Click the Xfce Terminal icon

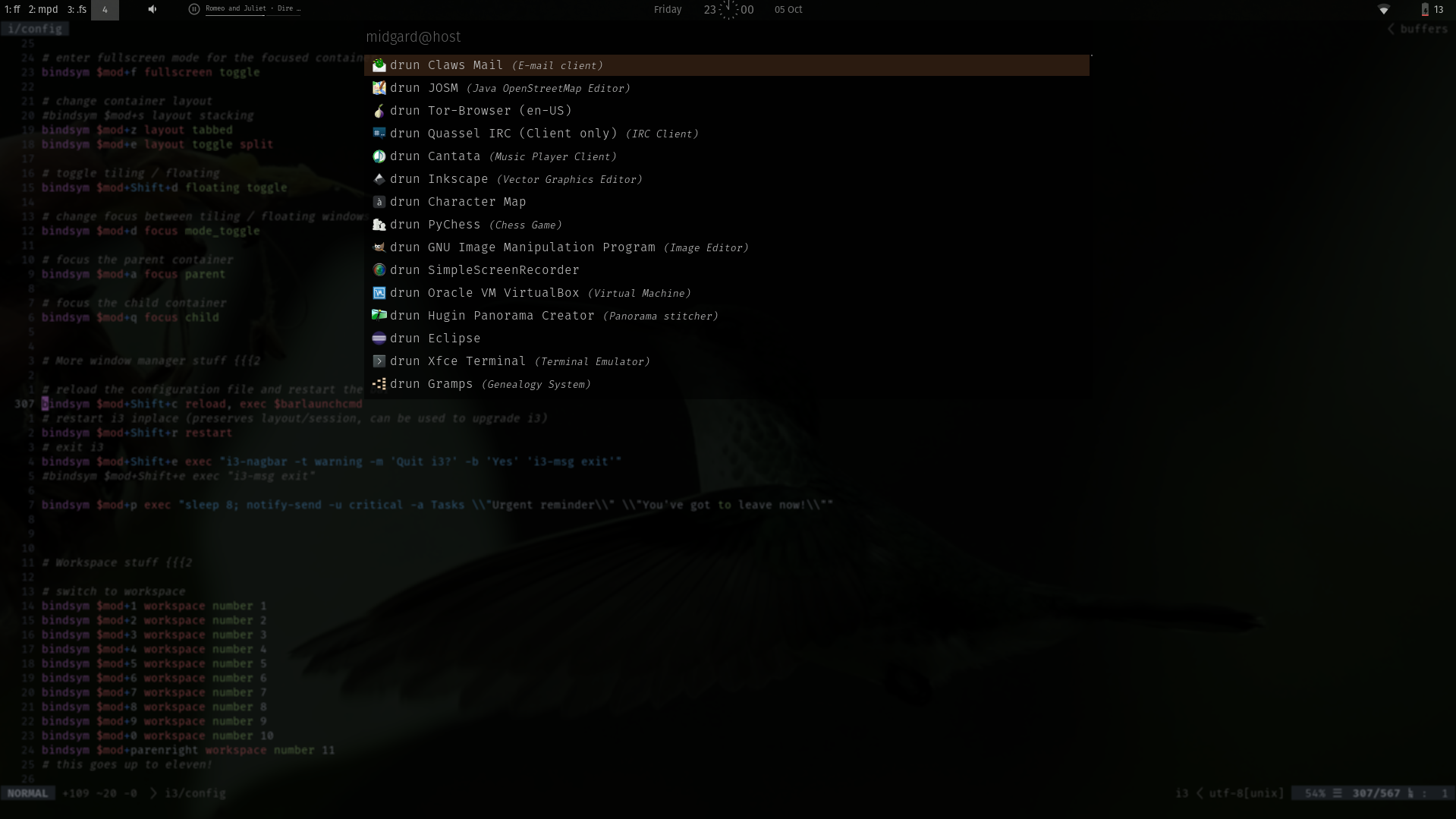(x=379, y=361)
